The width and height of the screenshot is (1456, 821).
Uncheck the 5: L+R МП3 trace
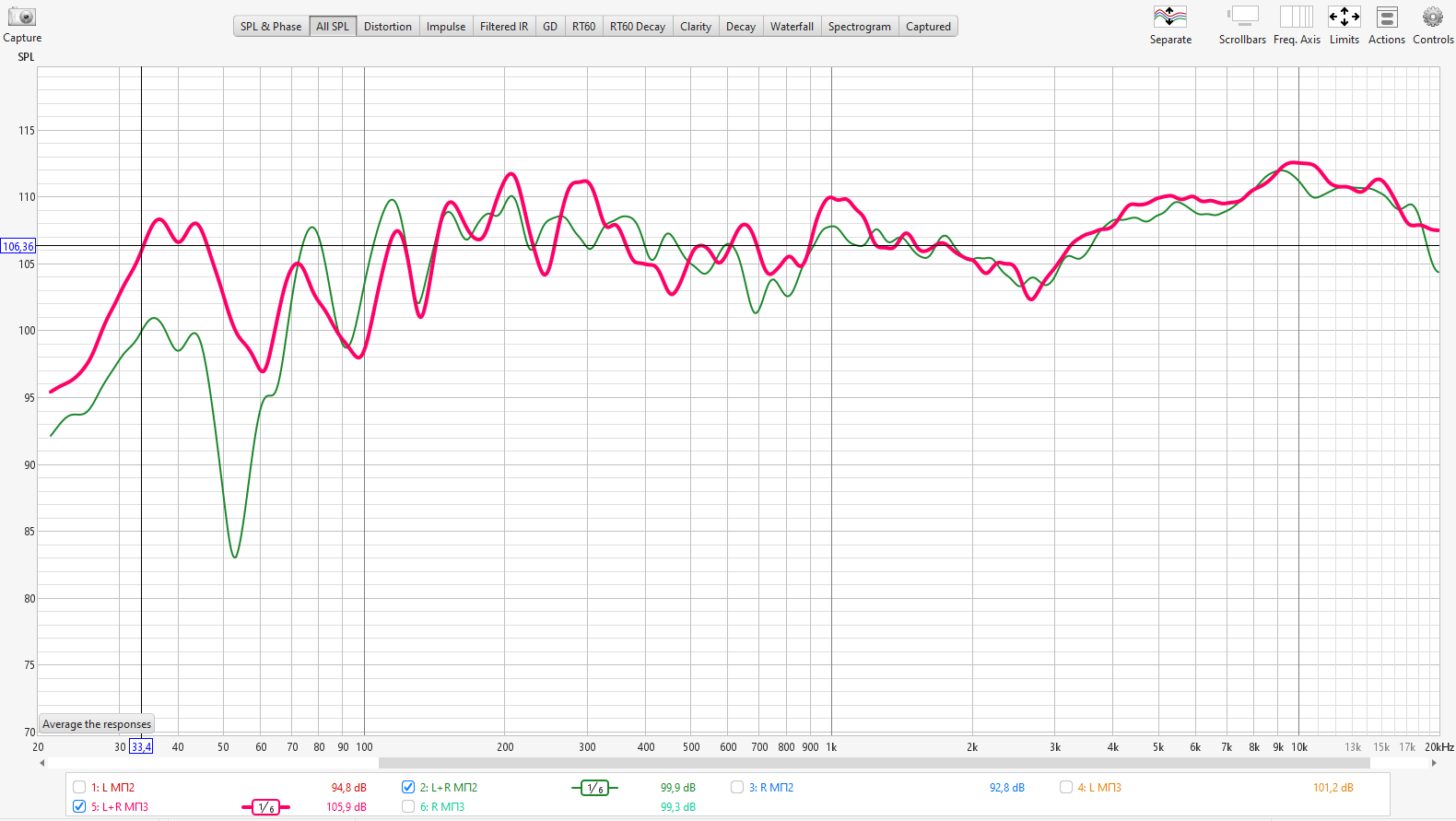[x=79, y=806]
